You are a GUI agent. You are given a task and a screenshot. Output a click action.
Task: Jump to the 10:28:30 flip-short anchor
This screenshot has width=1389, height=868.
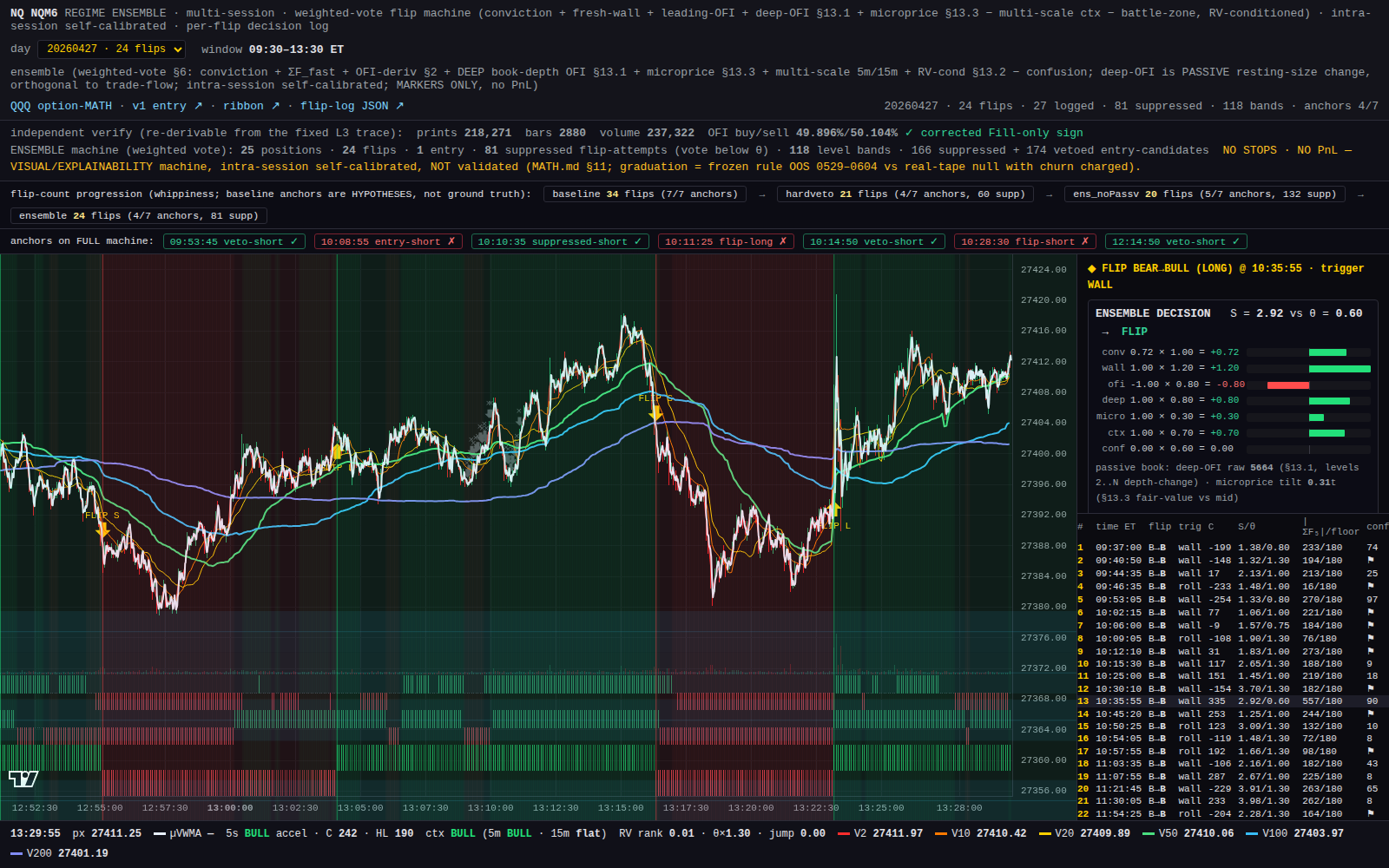pyautogui.click(x=1024, y=241)
